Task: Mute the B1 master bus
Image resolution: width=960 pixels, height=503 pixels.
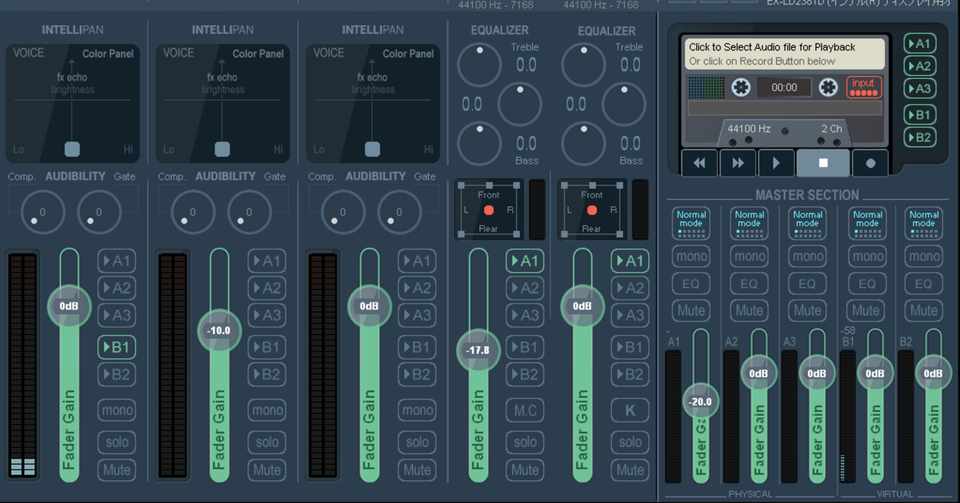Action: pos(867,311)
